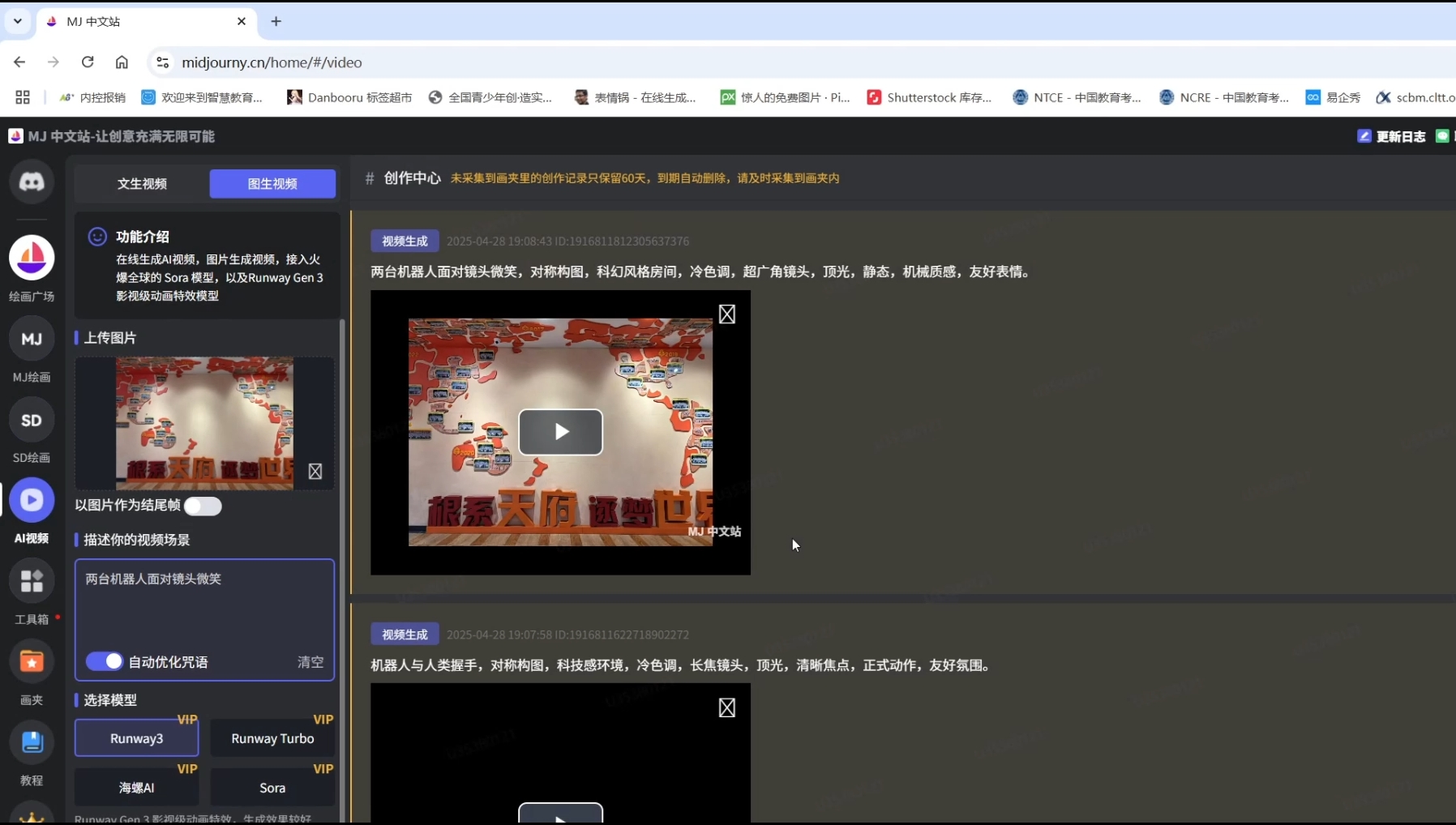Image resolution: width=1456 pixels, height=825 pixels.
Task: Open the 易企秀 bookmark
Action: coord(1334,97)
